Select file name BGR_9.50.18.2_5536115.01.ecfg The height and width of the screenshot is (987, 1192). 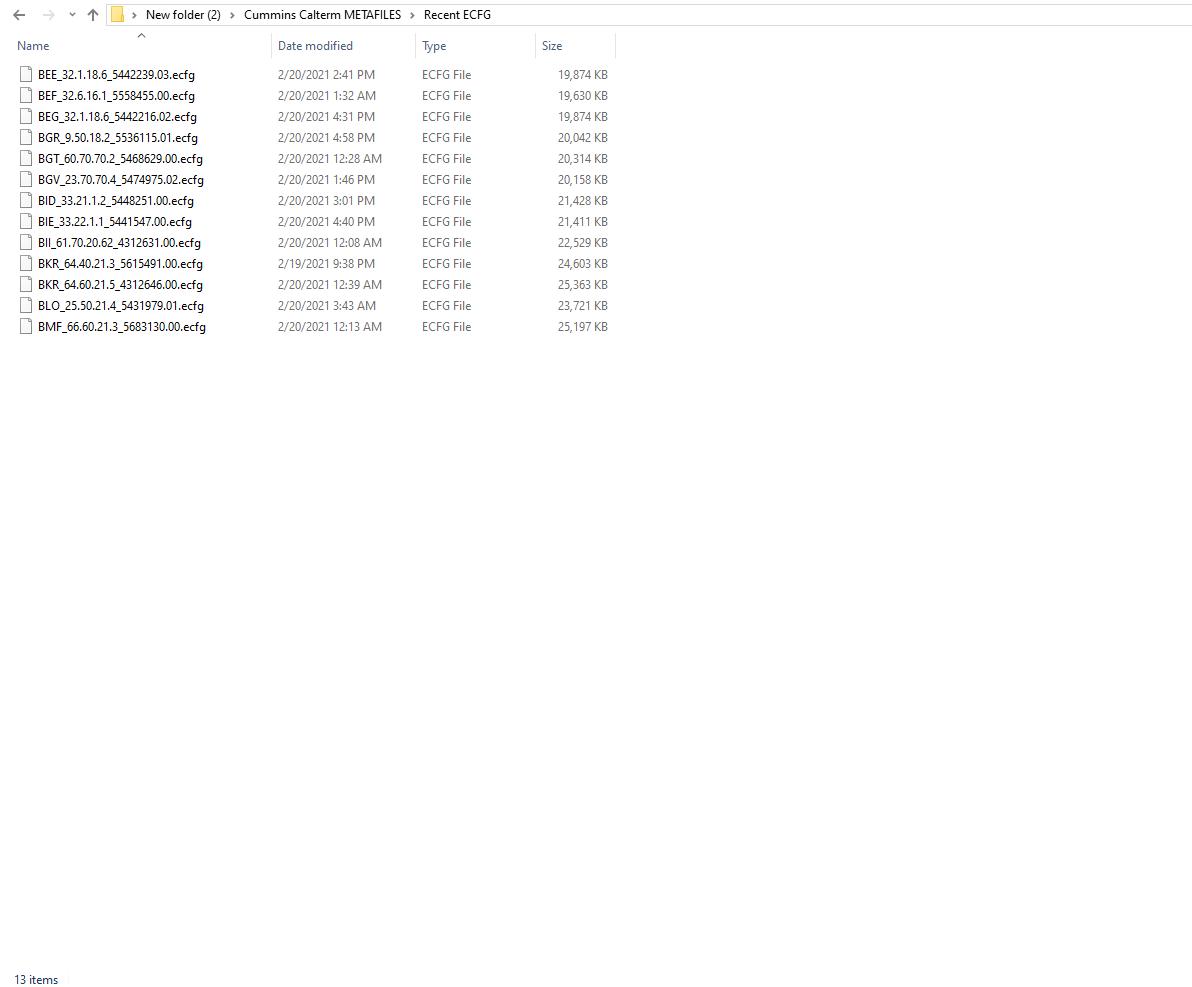[118, 138]
